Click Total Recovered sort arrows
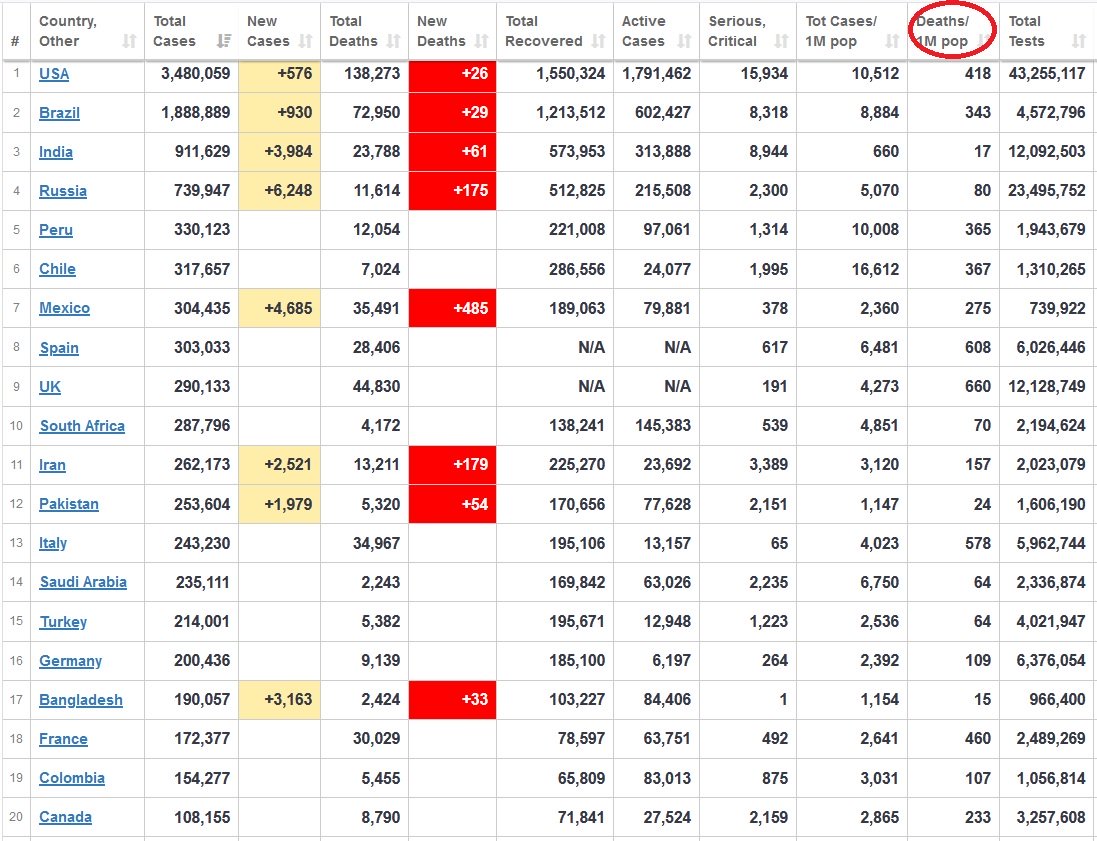This screenshot has width=1097, height=841. click(598, 41)
